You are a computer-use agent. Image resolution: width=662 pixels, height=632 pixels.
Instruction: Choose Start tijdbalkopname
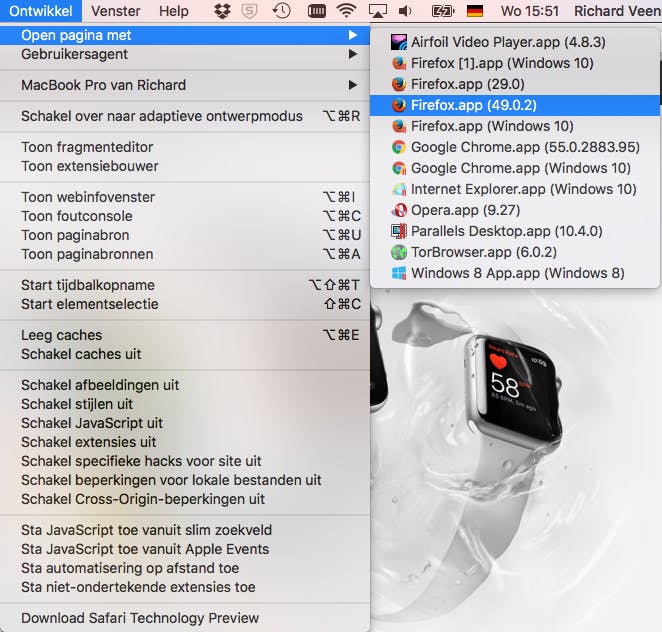(x=185, y=285)
